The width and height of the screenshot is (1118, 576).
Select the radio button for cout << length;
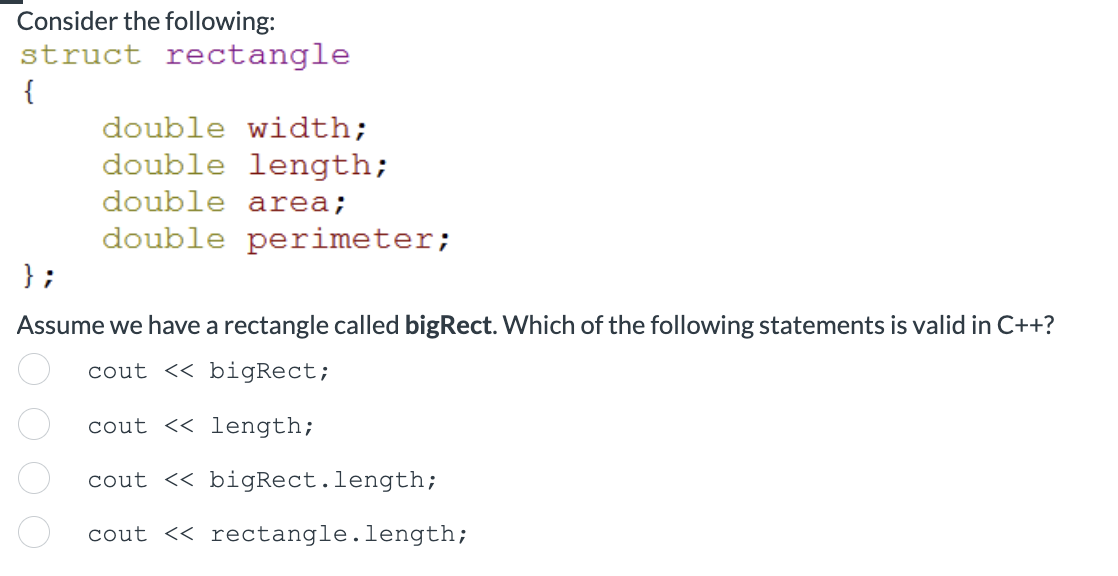[34, 425]
